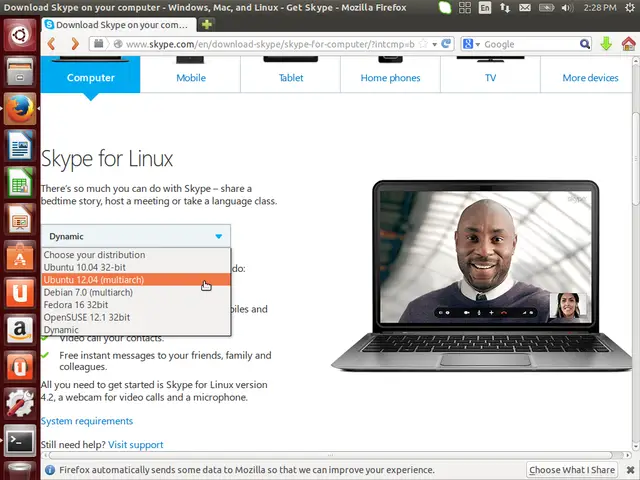The width and height of the screenshot is (640, 480).
Task: Launch LibreOffice Calc from the launcher
Action: (x=20, y=182)
